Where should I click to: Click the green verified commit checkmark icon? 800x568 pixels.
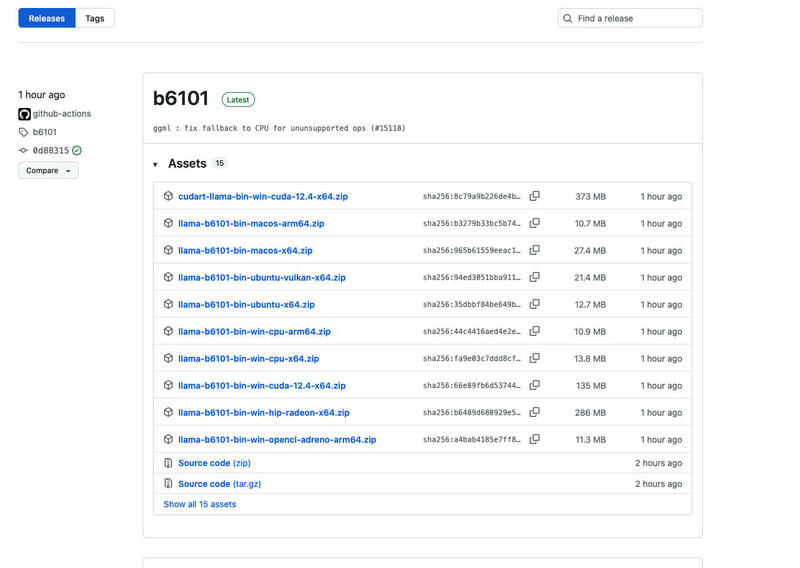(x=77, y=150)
